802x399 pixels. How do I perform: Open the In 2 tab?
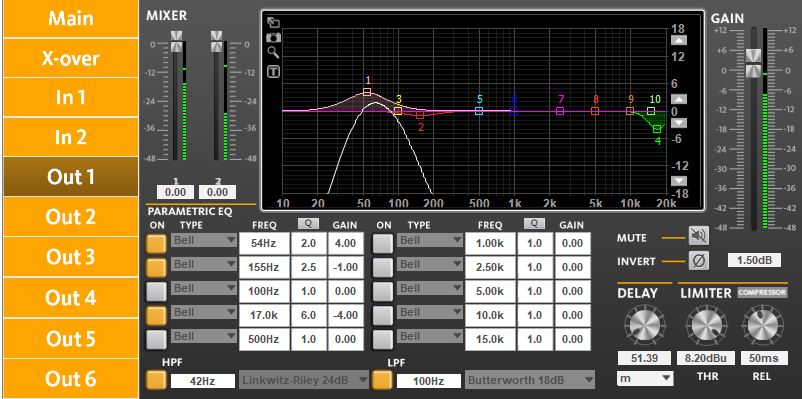[x=71, y=137]
